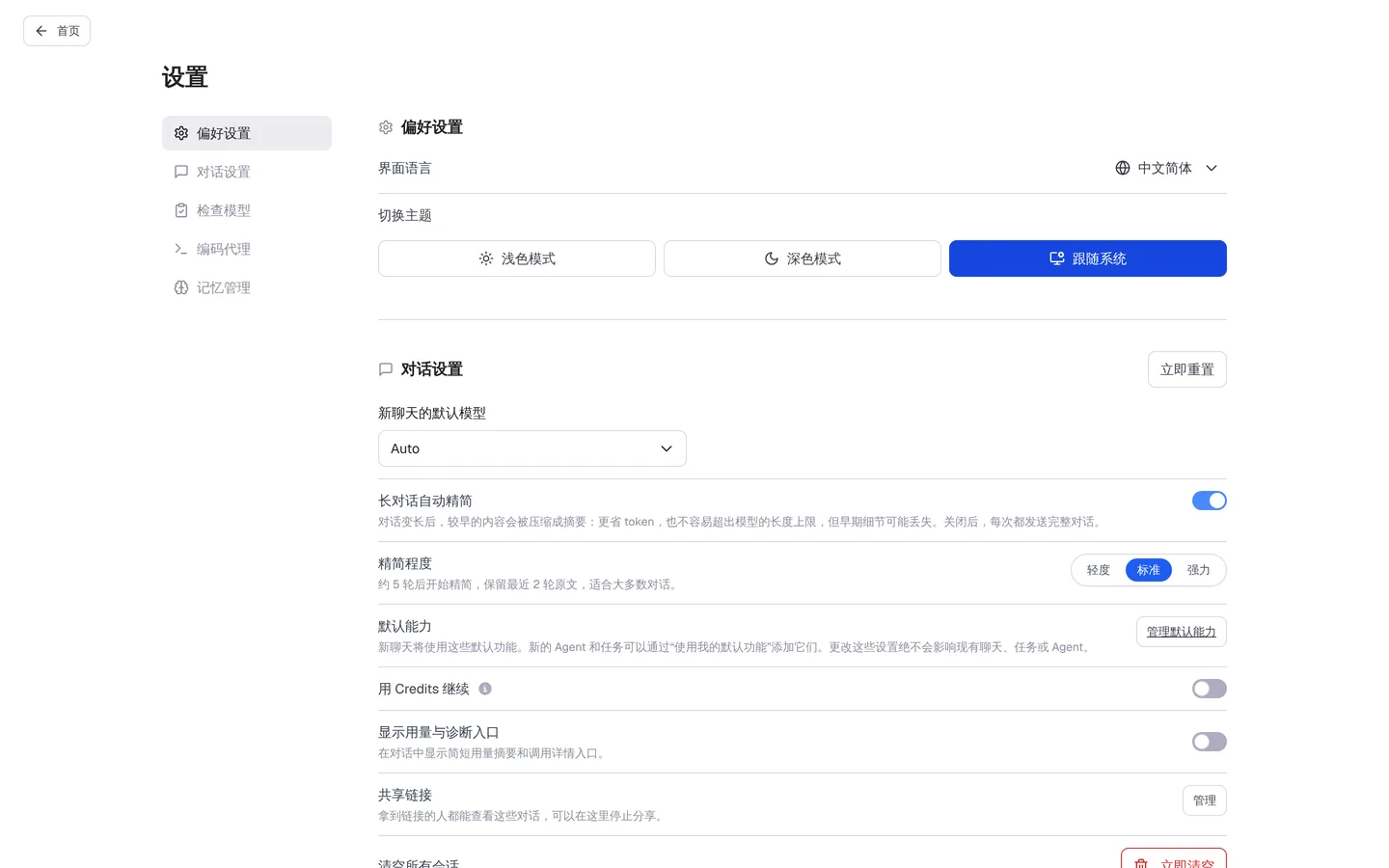The height and width of the screenshot is (868, 1389).
Task: Click the 立即重置 button
Action: [1187, 369]
